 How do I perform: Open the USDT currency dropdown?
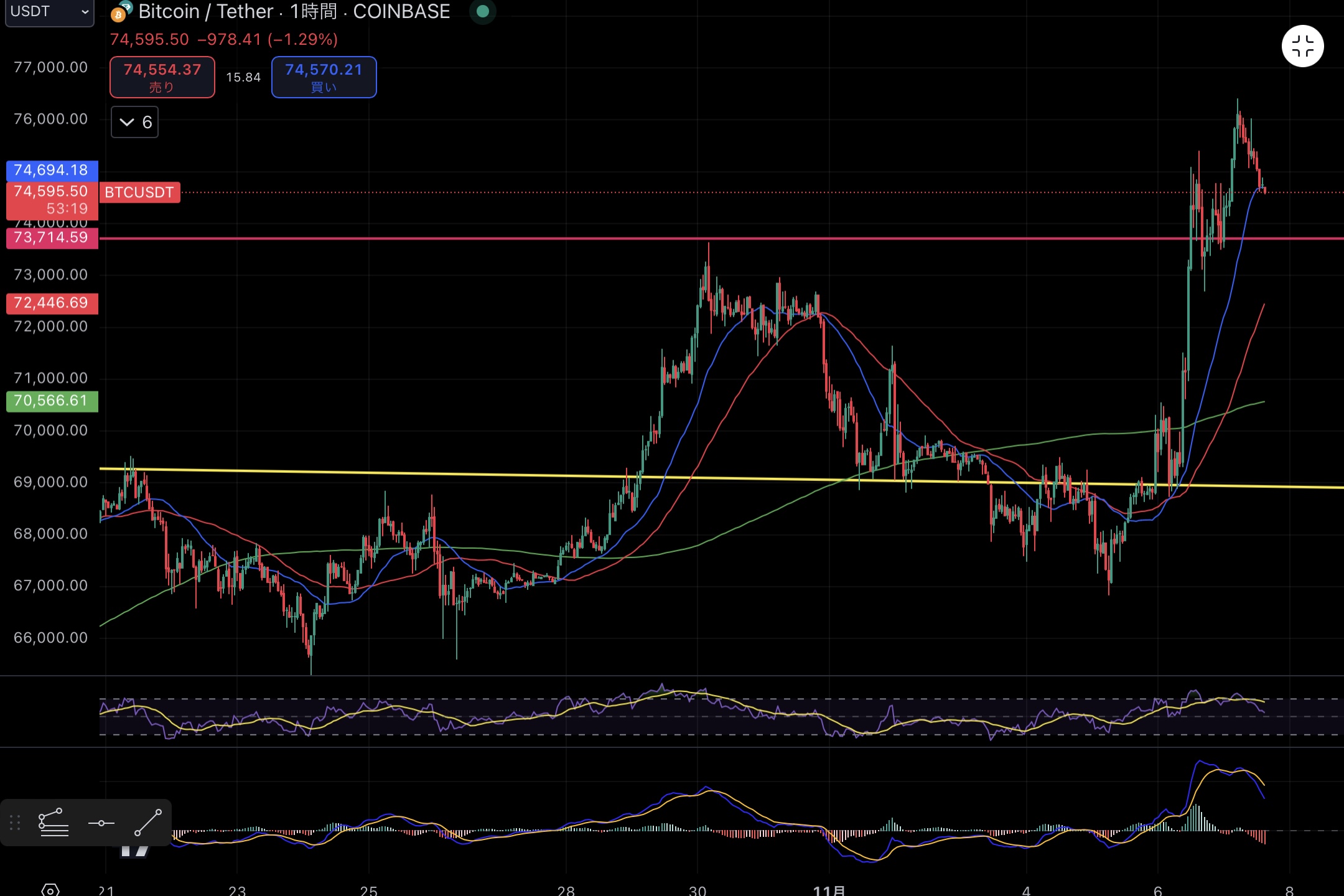pyautogui.click(x=50, y=12)
